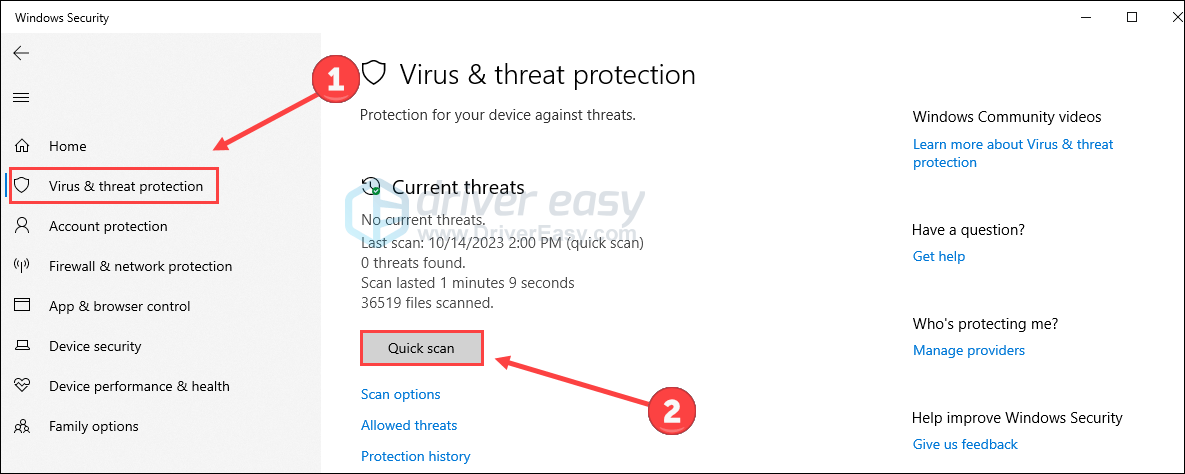Click the back arrow icon
The height and width of the screenshot is (474, 1185).
[21, 53]
